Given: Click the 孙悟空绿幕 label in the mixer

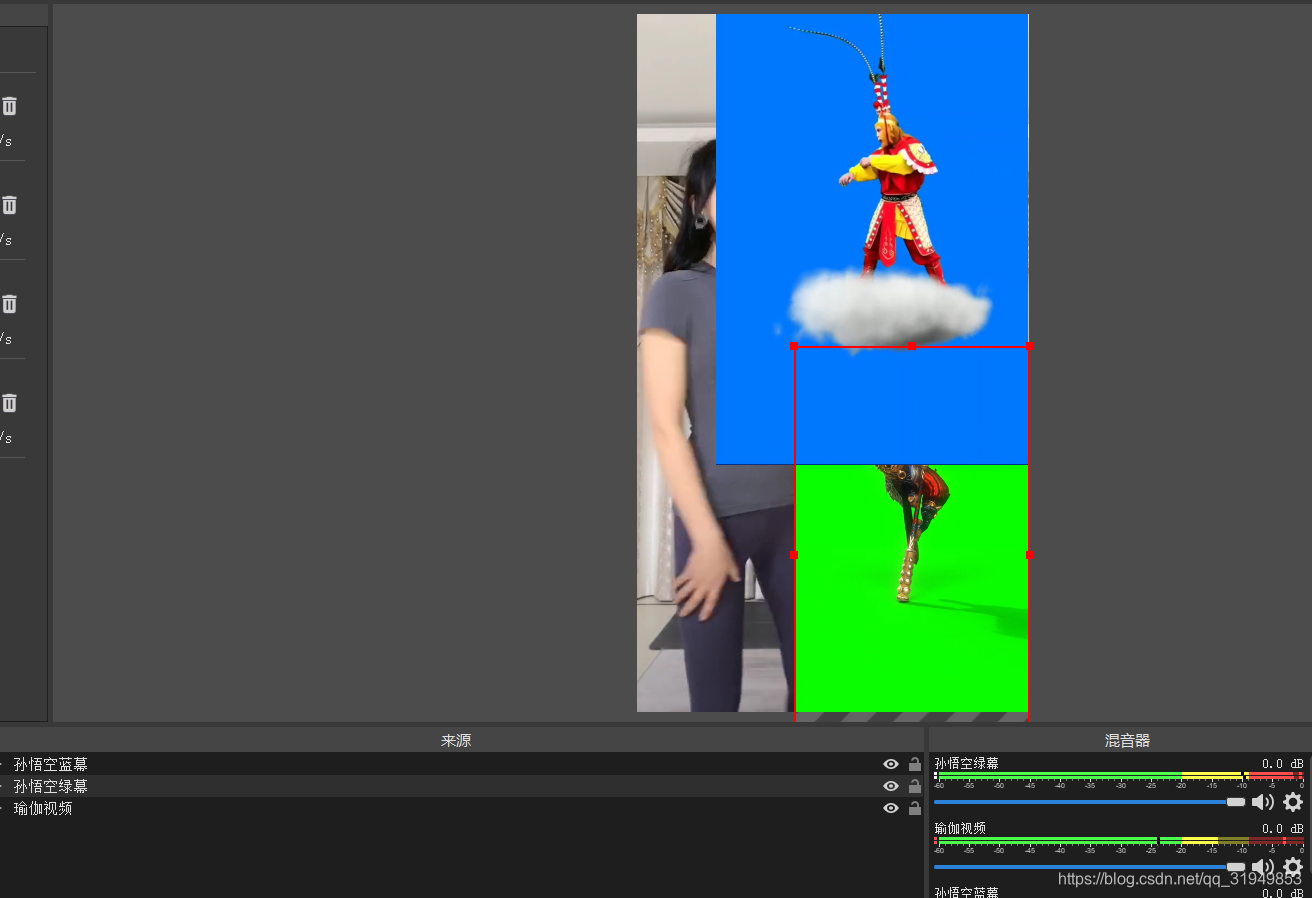Looking at the screenshot, I should [x=966, y=764].
